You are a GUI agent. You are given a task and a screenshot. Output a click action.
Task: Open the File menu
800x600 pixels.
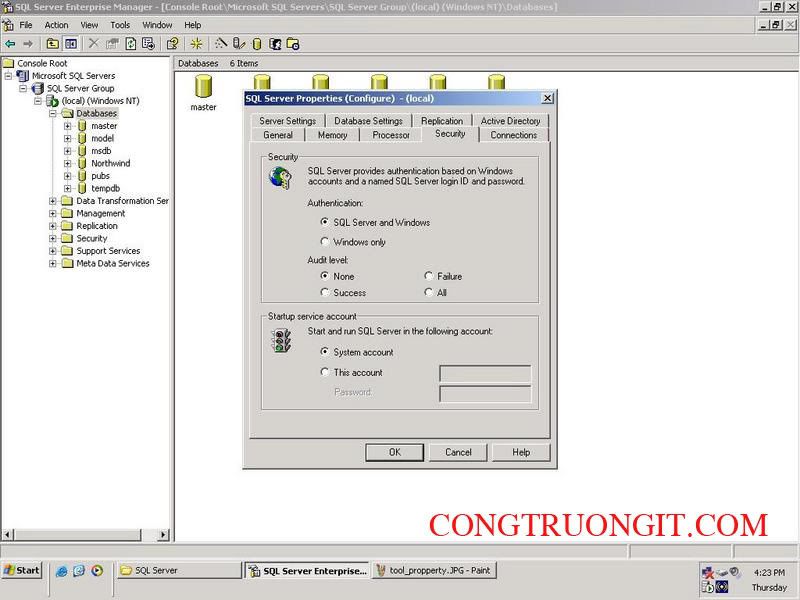(x=26, y=25)
